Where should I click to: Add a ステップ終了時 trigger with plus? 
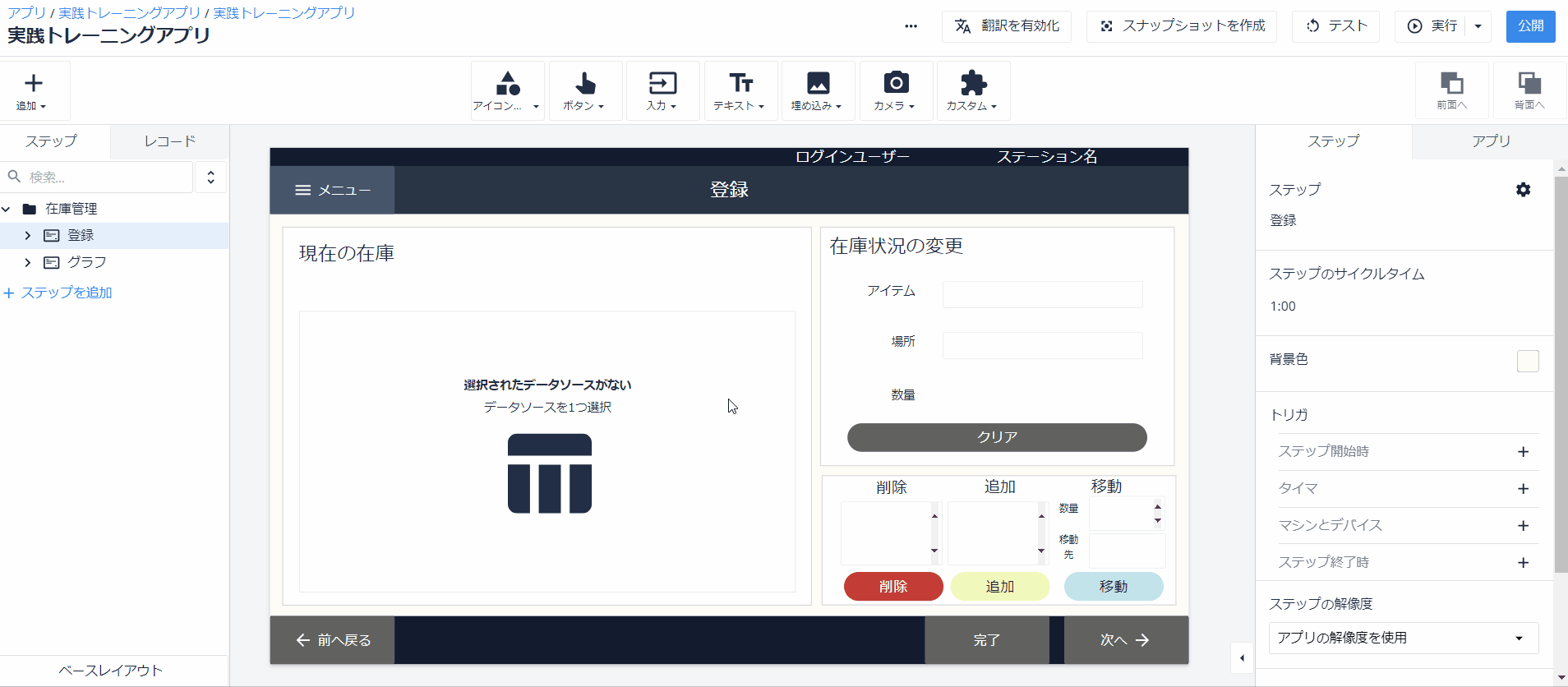coord(1523,563)
